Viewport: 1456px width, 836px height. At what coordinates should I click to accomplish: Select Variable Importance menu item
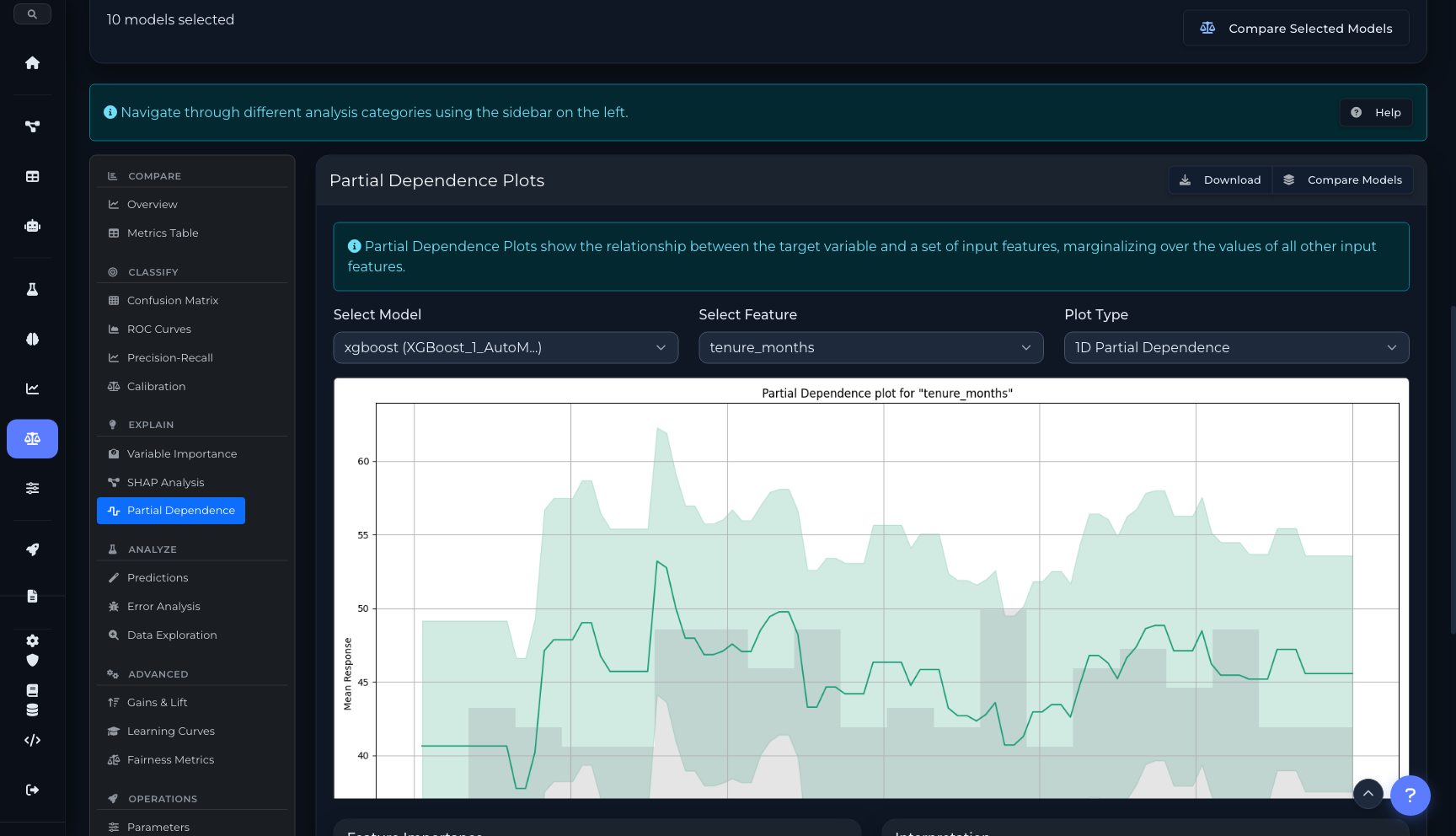pyautogui.click(x=181, y=453)
